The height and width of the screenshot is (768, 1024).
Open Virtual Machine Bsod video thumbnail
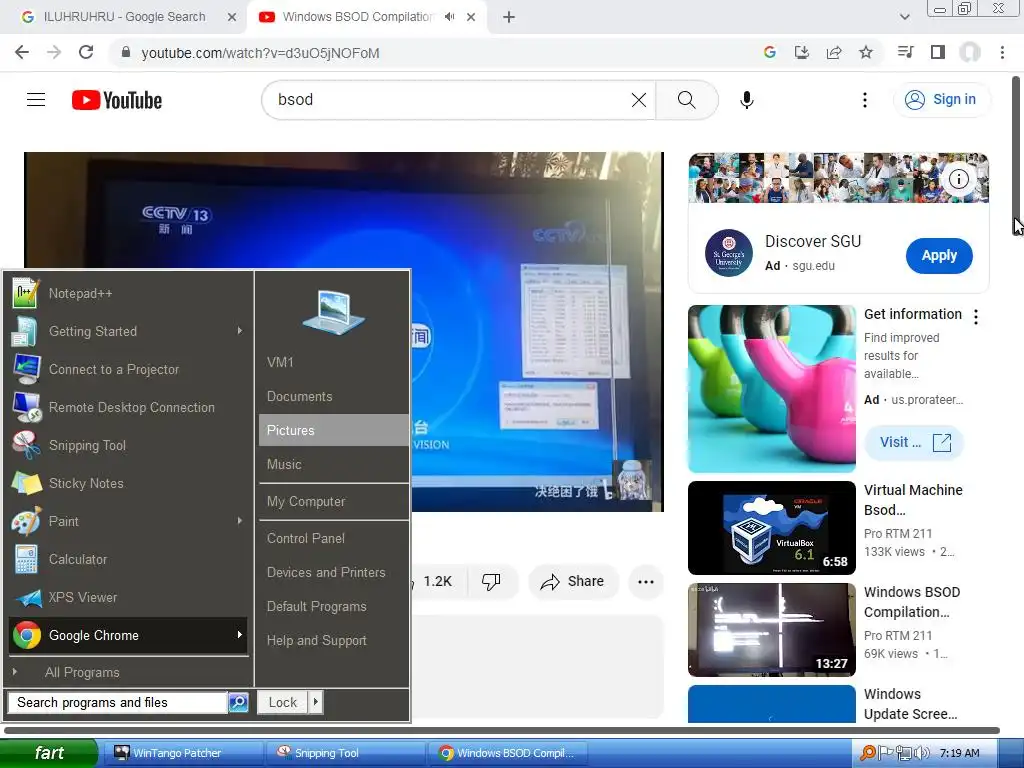pos(771,528)
